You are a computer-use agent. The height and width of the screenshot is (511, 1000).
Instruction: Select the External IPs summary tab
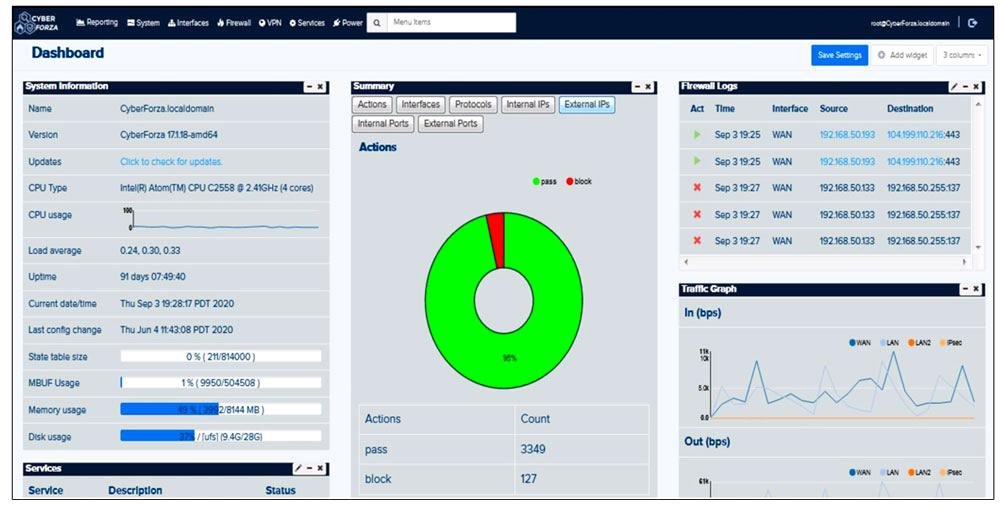[x=587, y=105]
